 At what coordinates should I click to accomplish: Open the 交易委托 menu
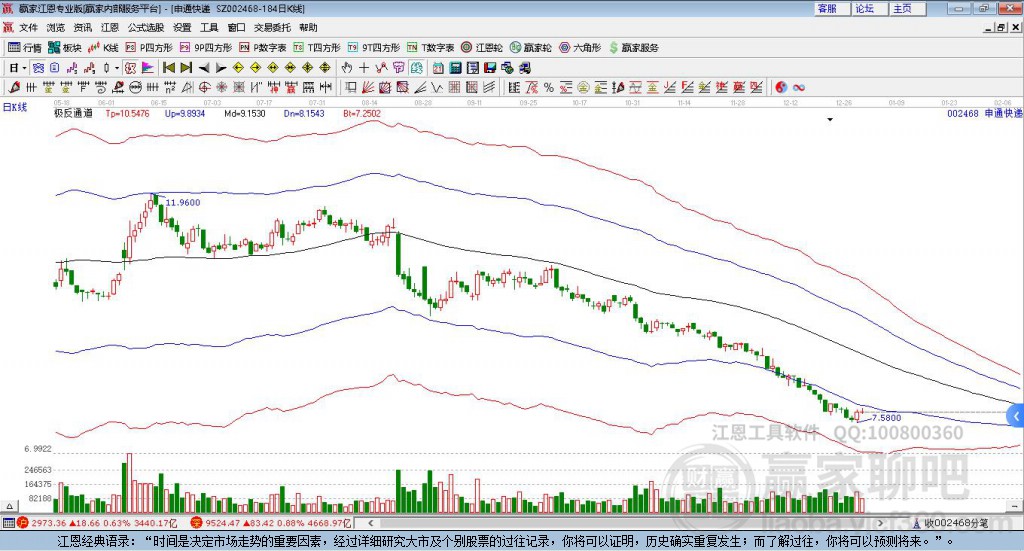click(x=272, y=27)
